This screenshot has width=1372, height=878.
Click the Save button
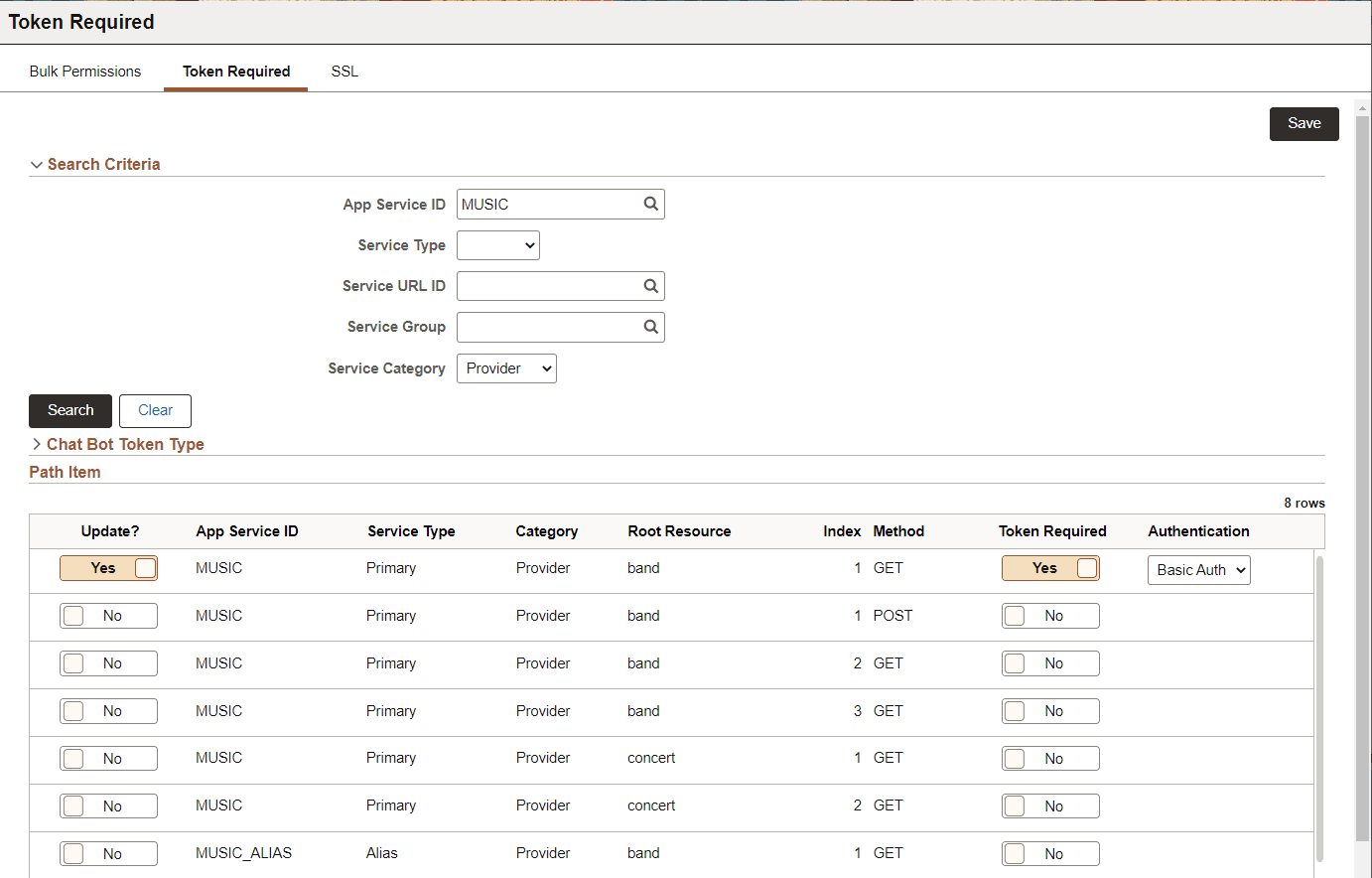(1304, 123)
